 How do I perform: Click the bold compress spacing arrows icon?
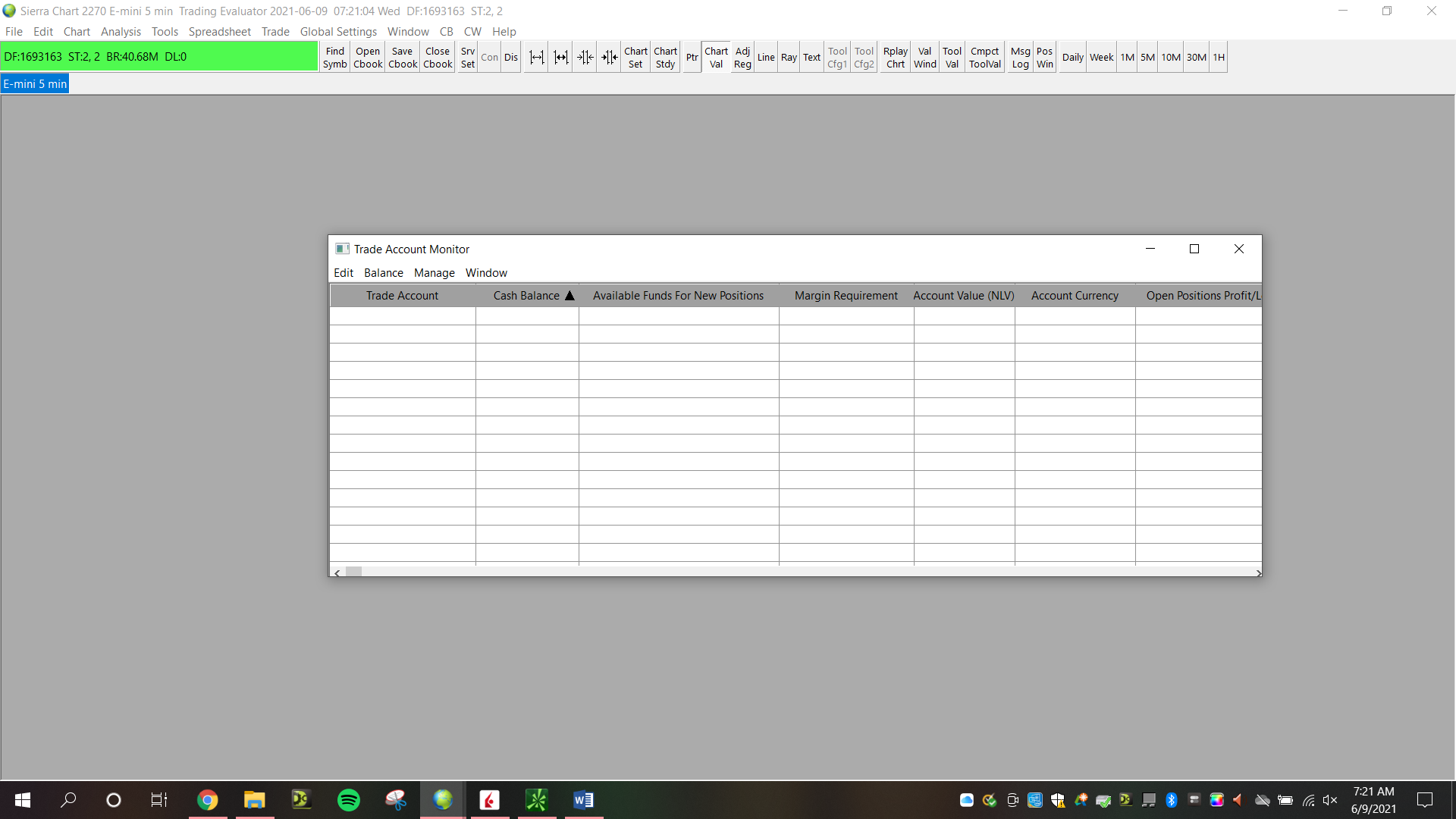pos(609,58)
